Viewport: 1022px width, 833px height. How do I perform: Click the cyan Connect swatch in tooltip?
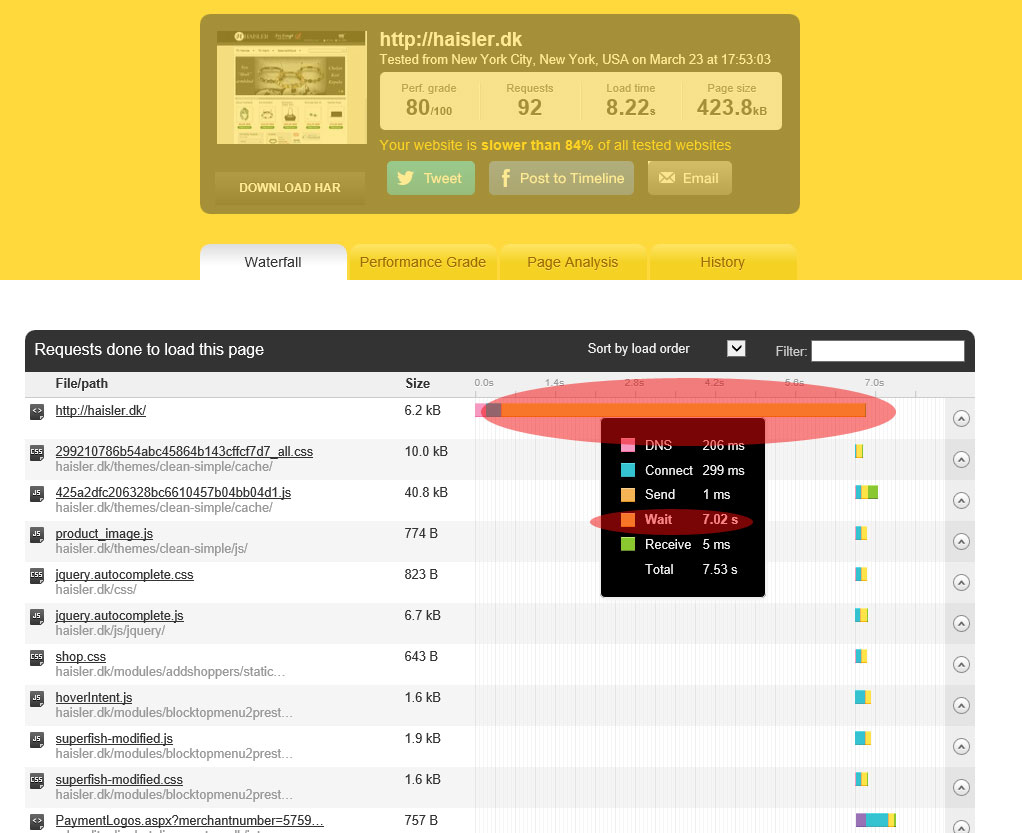click(x=628, y=470)
